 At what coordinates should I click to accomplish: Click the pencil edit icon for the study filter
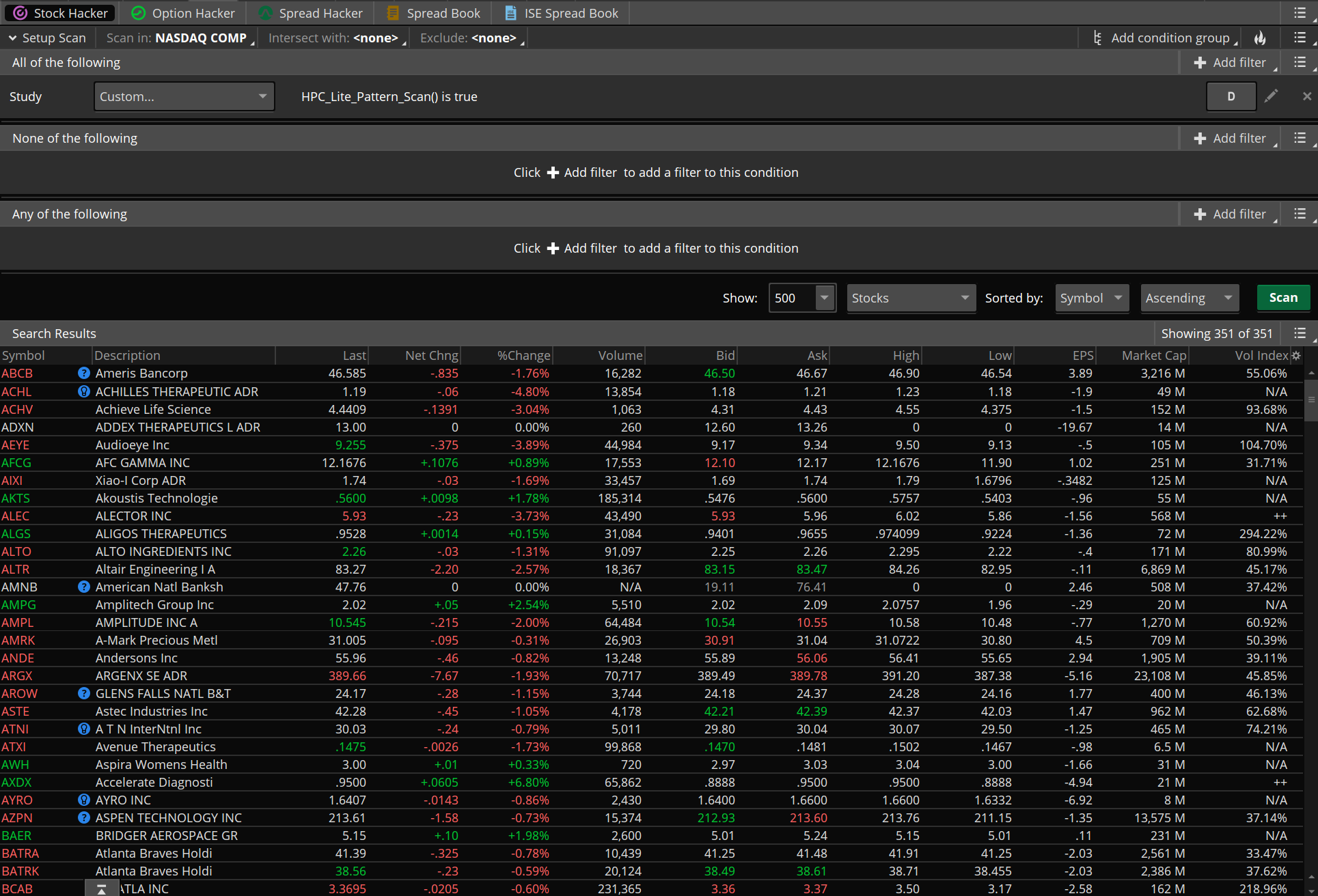tap(1271, 96)
